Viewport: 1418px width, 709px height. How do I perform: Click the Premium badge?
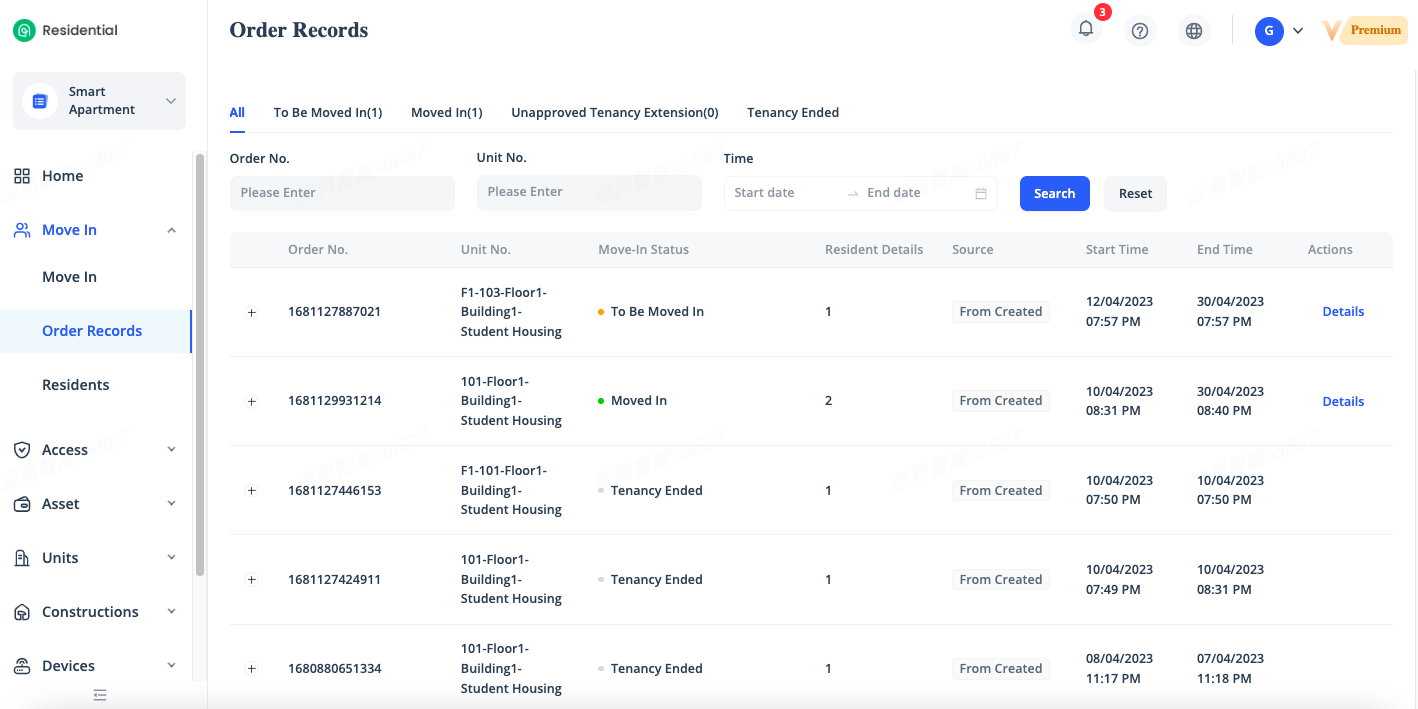1375,30
